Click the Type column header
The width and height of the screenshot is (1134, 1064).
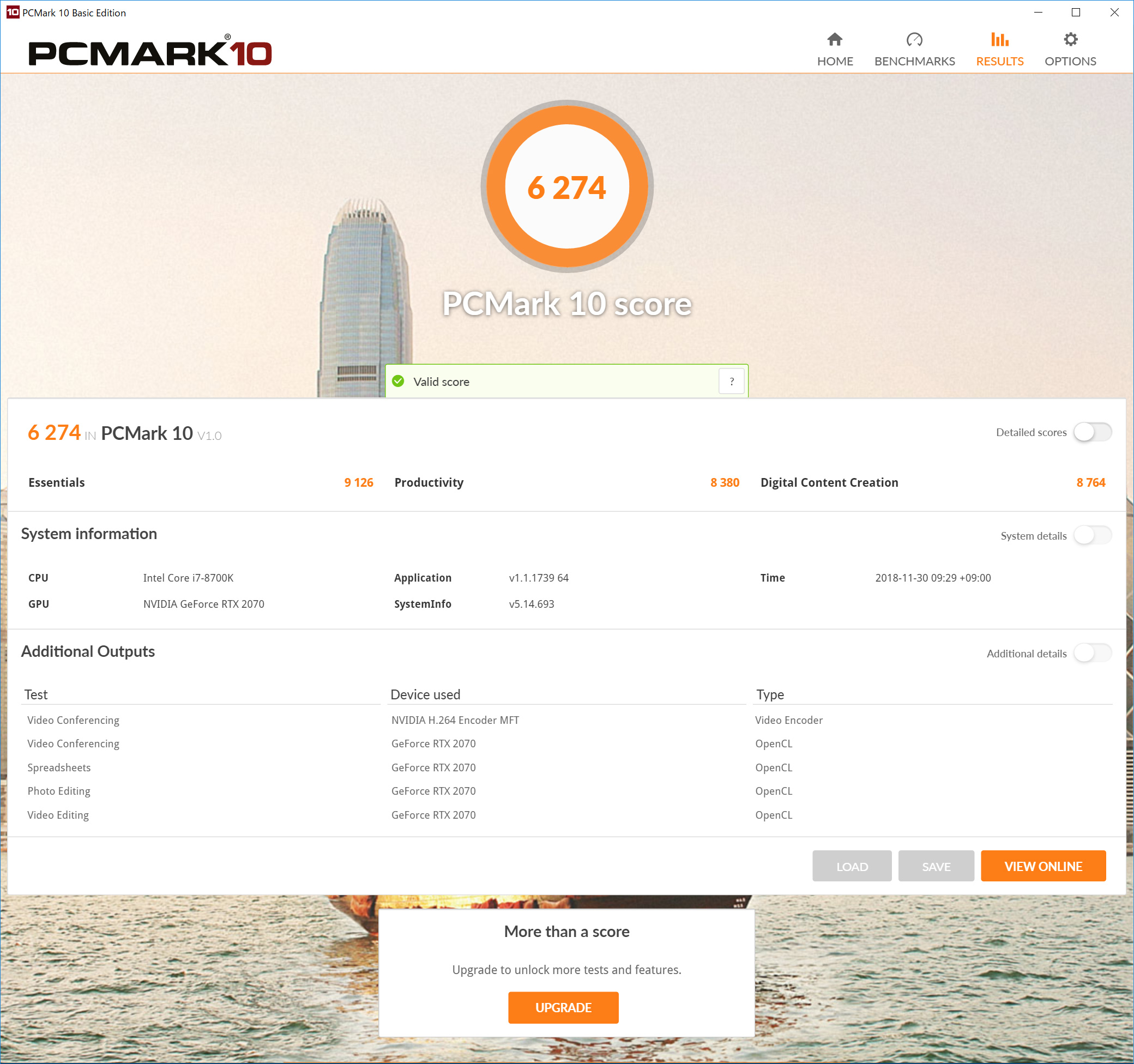click(770, 694)
